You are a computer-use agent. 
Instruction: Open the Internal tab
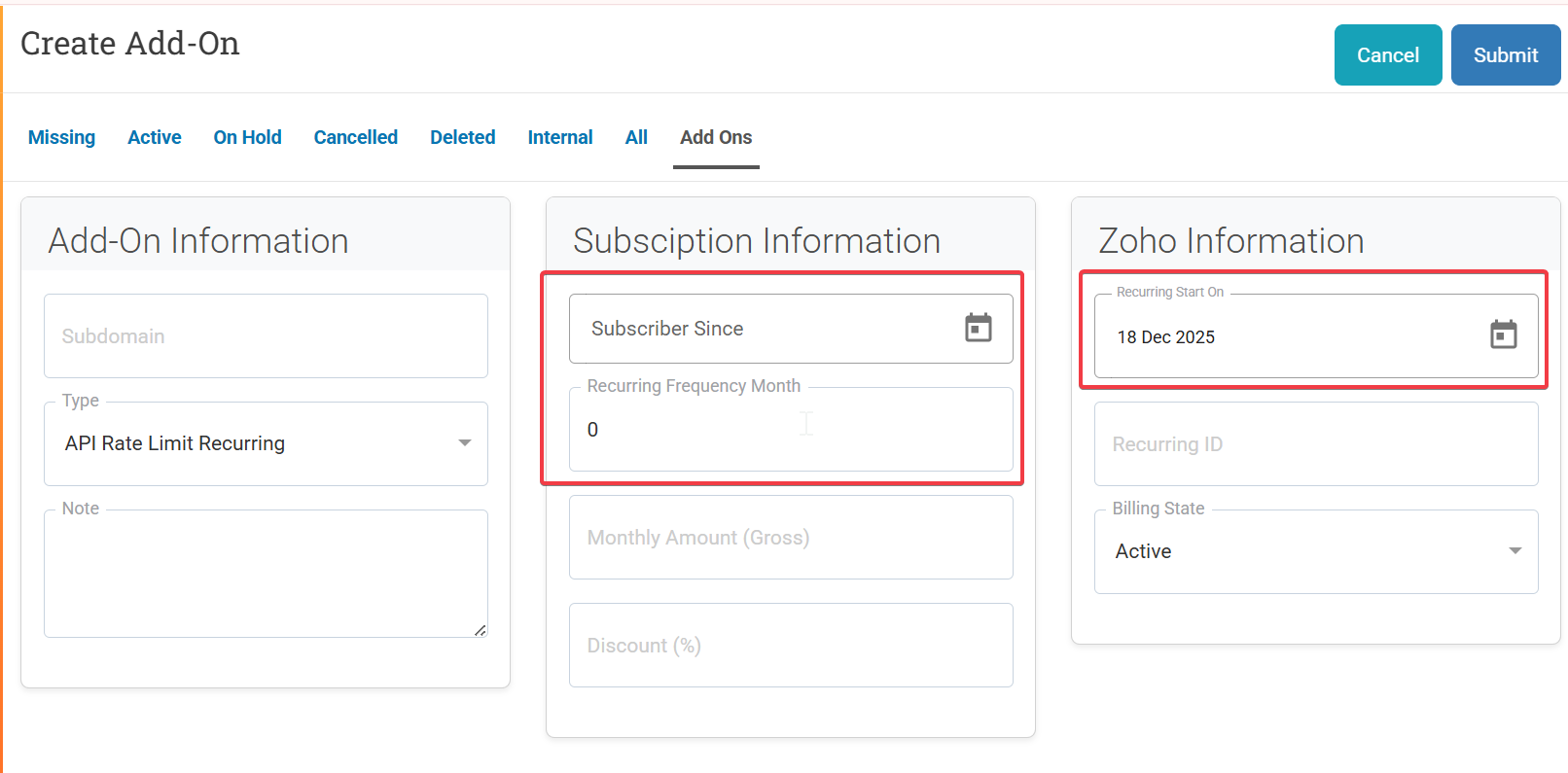[x=559, y=137]
